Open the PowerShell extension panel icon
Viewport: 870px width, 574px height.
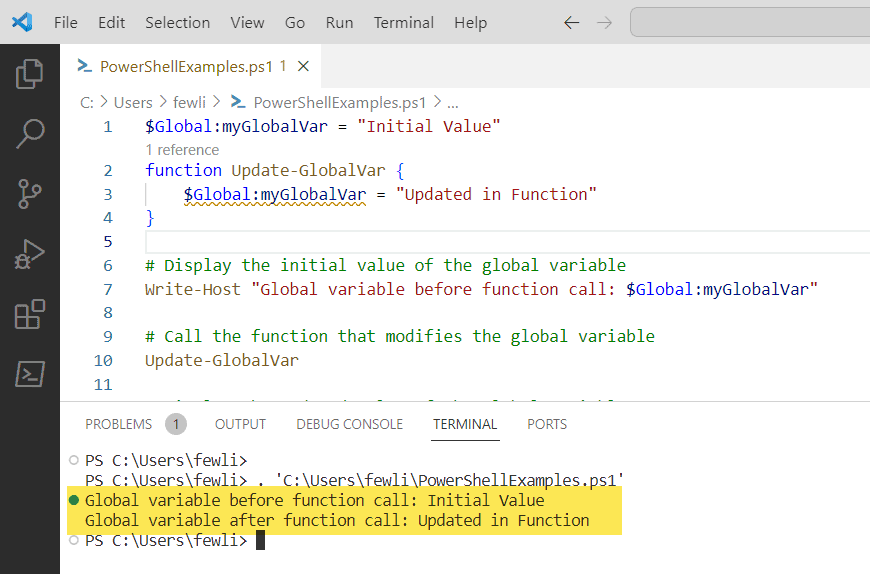pos(29,374)
